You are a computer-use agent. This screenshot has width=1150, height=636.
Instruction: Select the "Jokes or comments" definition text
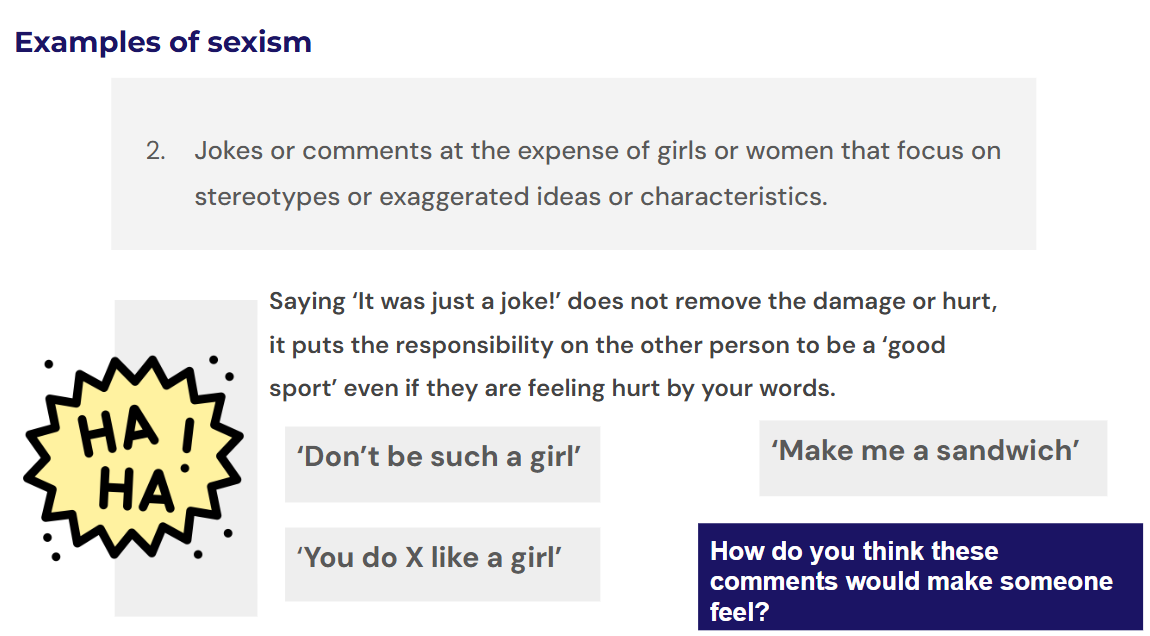pyautogui.click(x=597, y=151)
